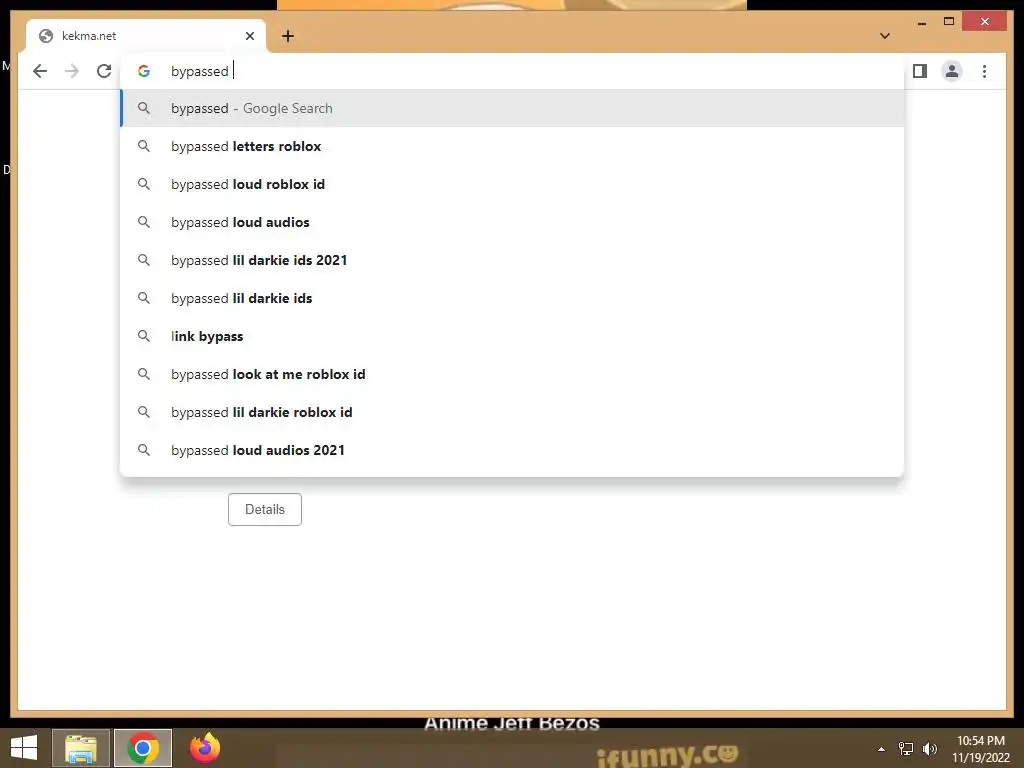
Task: Pick suggestion 'bypassed letters roblox'
Action: click(x=513, y=146)
